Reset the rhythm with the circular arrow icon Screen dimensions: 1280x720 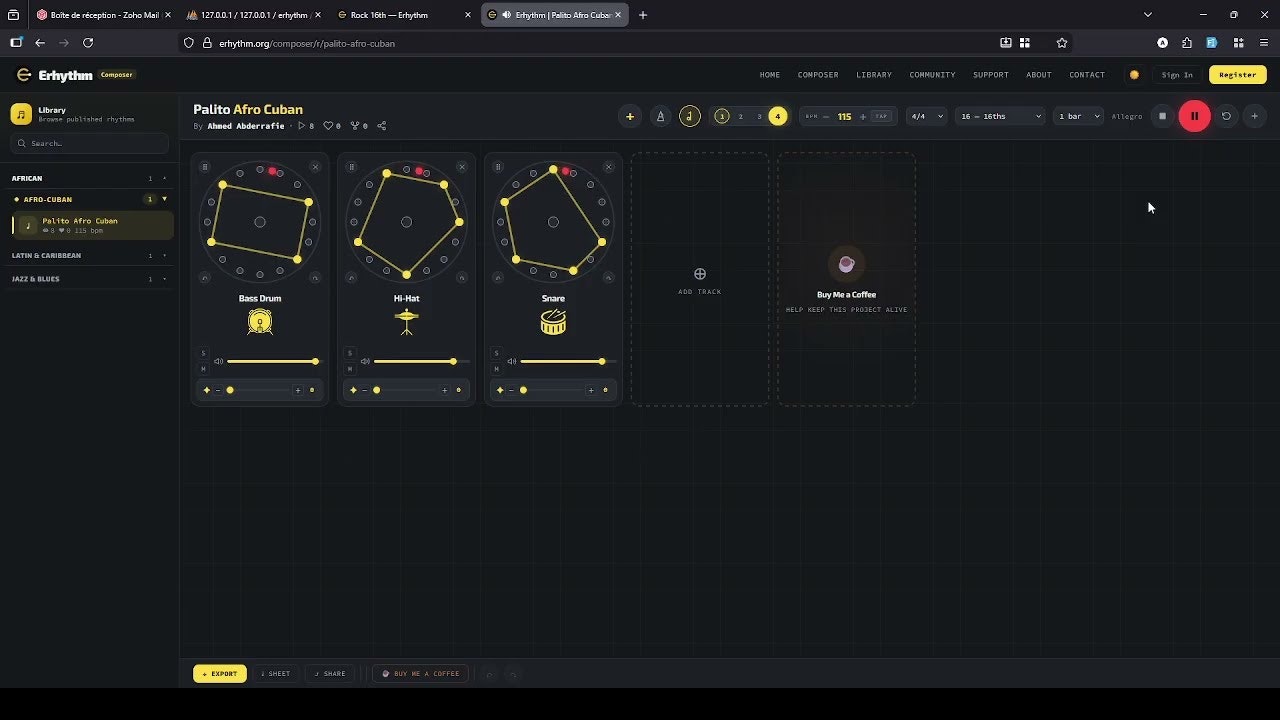pos(1226,116)
